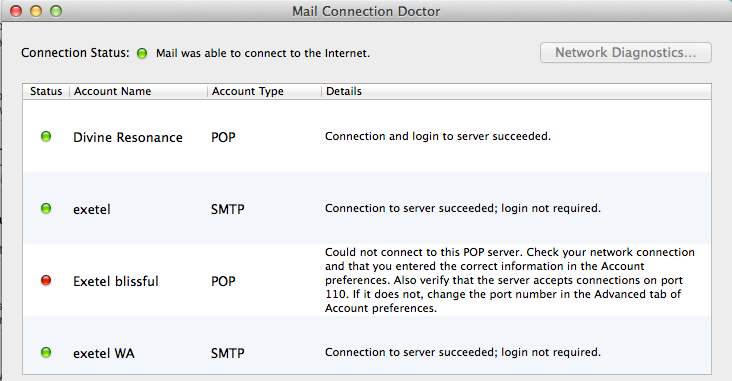This screenshot has height=381, width=732.
Task: Select the Divine Resonance account name
Action: pyautogui.click(x=127, y=137)
